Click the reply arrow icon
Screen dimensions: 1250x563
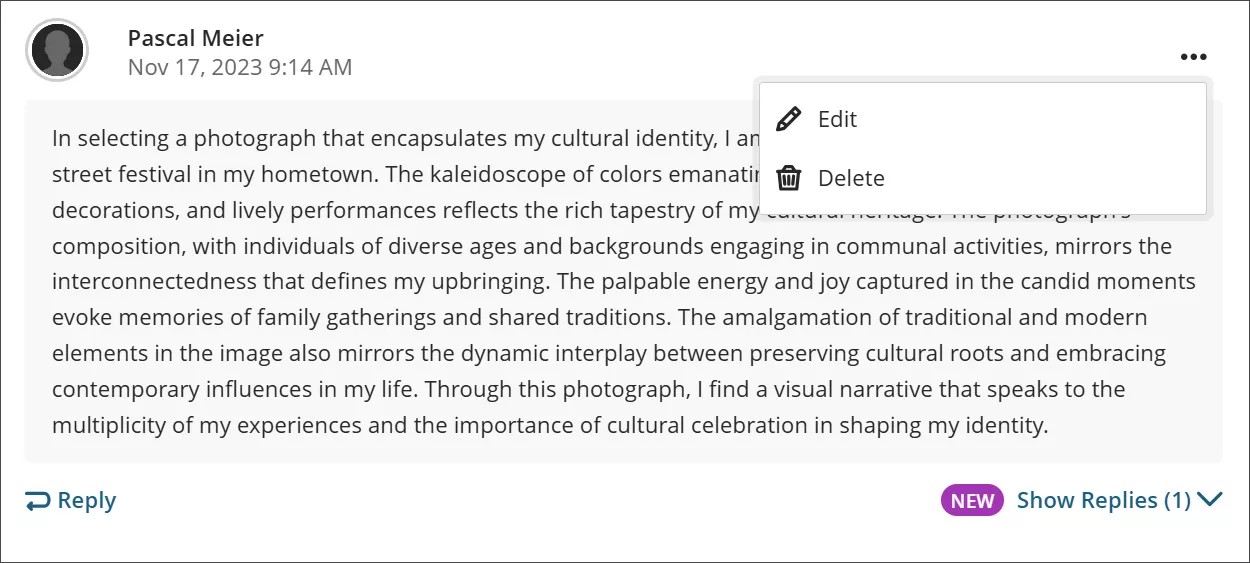pyautogui.click(x=38, y=501)
